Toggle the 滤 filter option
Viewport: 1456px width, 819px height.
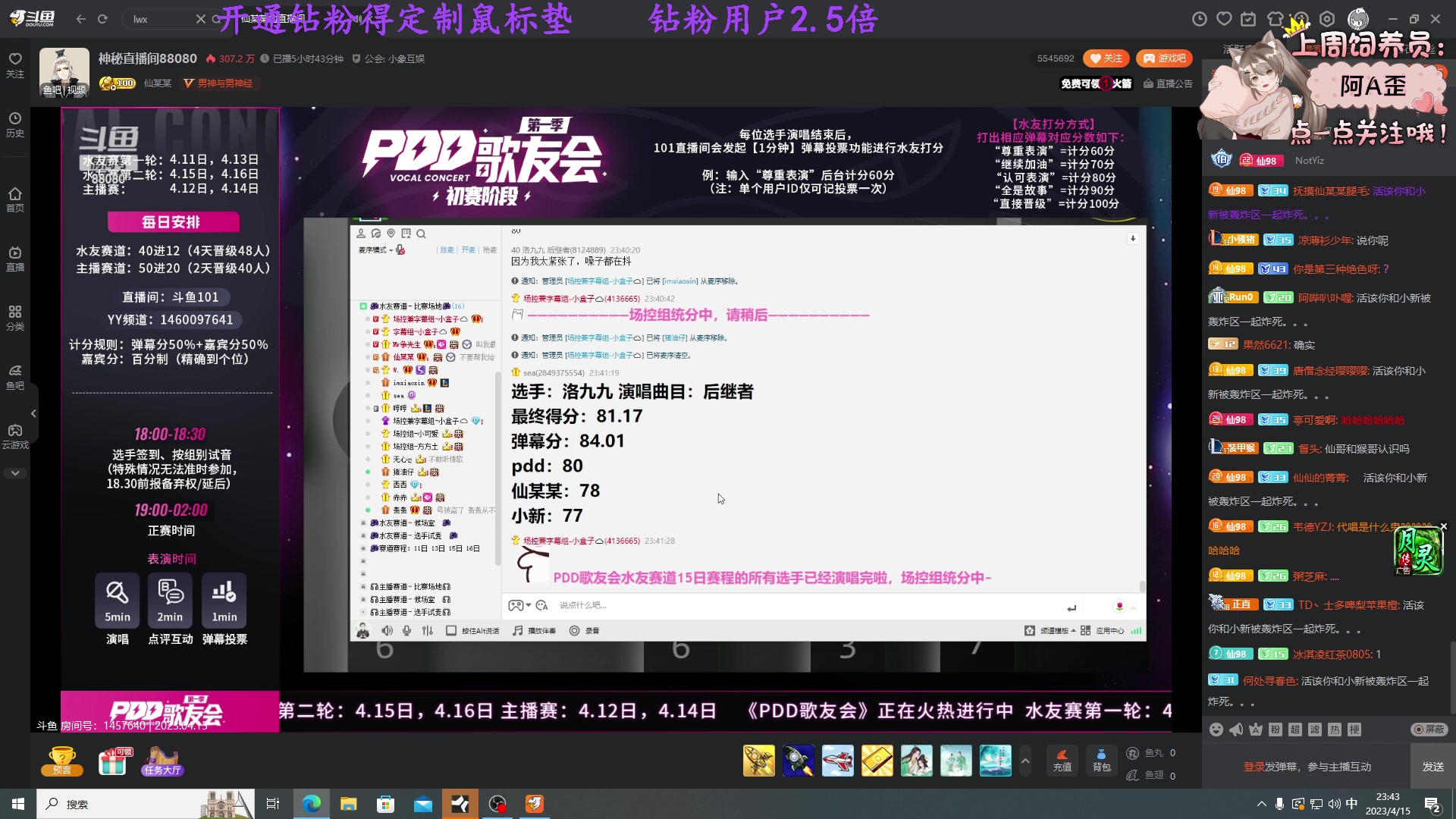coord(1315,730)
